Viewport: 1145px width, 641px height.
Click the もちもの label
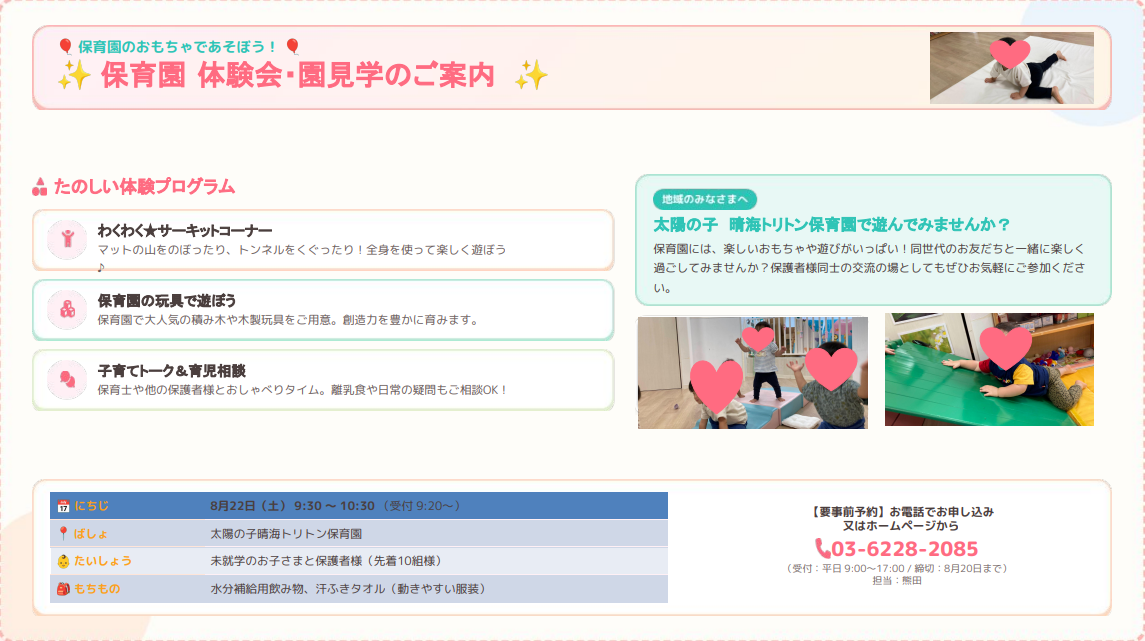[97, 589]
